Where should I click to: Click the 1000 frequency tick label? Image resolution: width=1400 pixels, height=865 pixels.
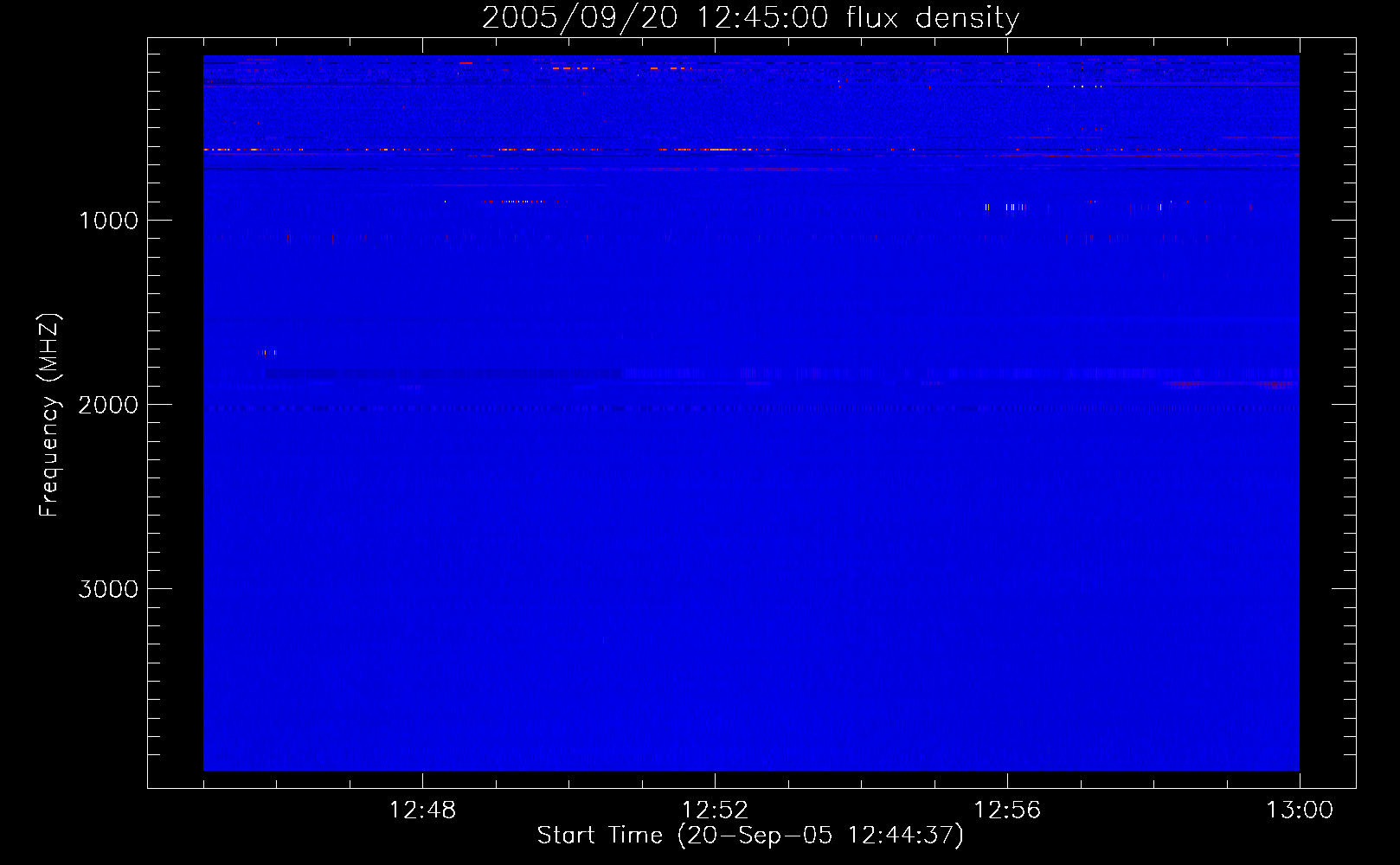click(108, 221)
